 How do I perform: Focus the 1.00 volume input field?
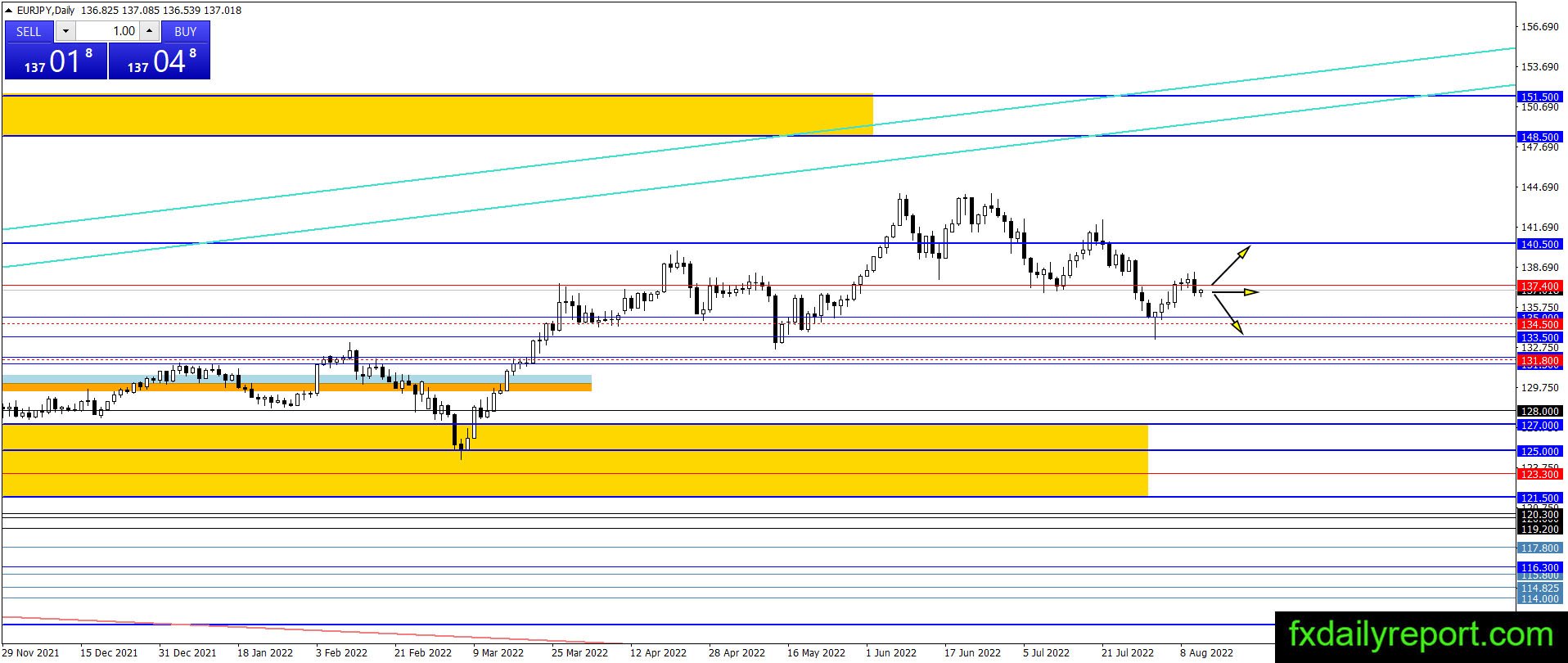tap(108, 31)
